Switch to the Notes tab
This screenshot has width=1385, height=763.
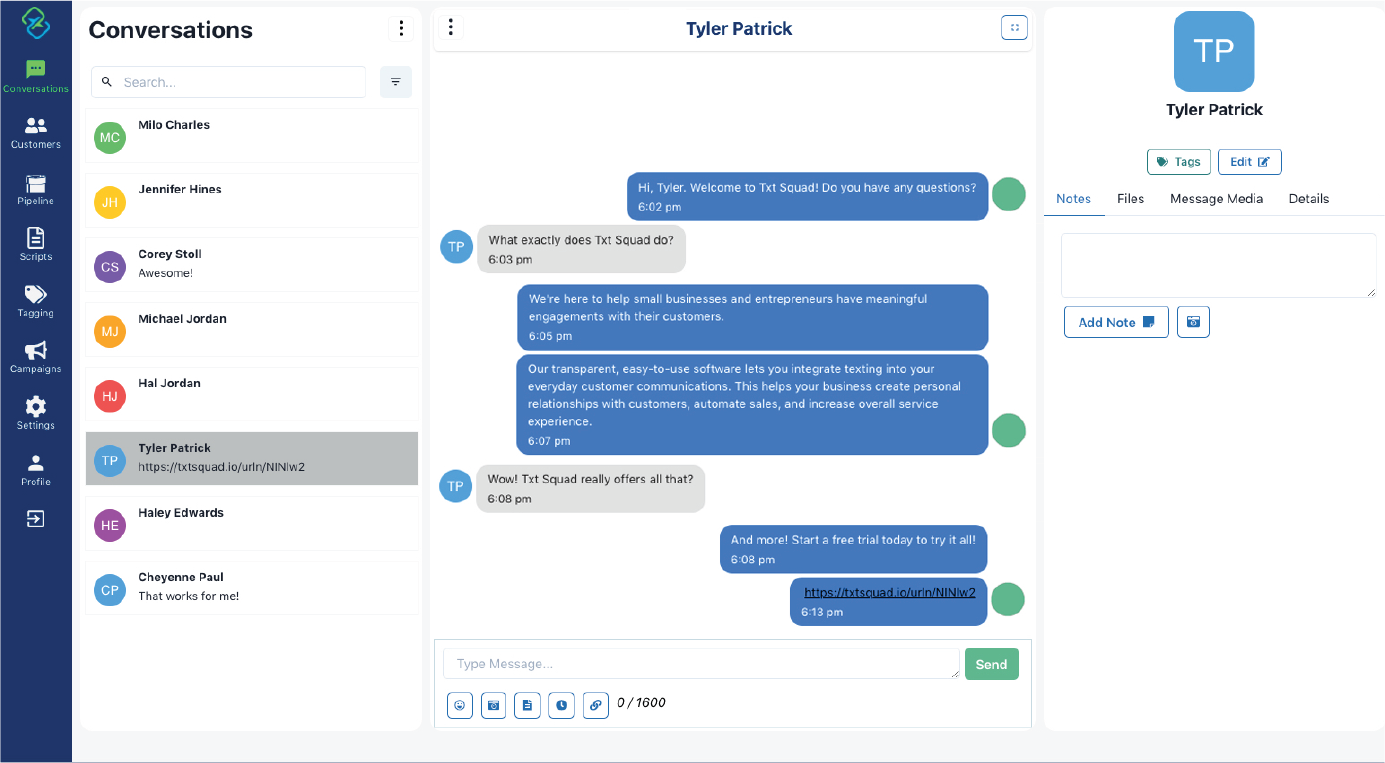(x=1074, y=199)
